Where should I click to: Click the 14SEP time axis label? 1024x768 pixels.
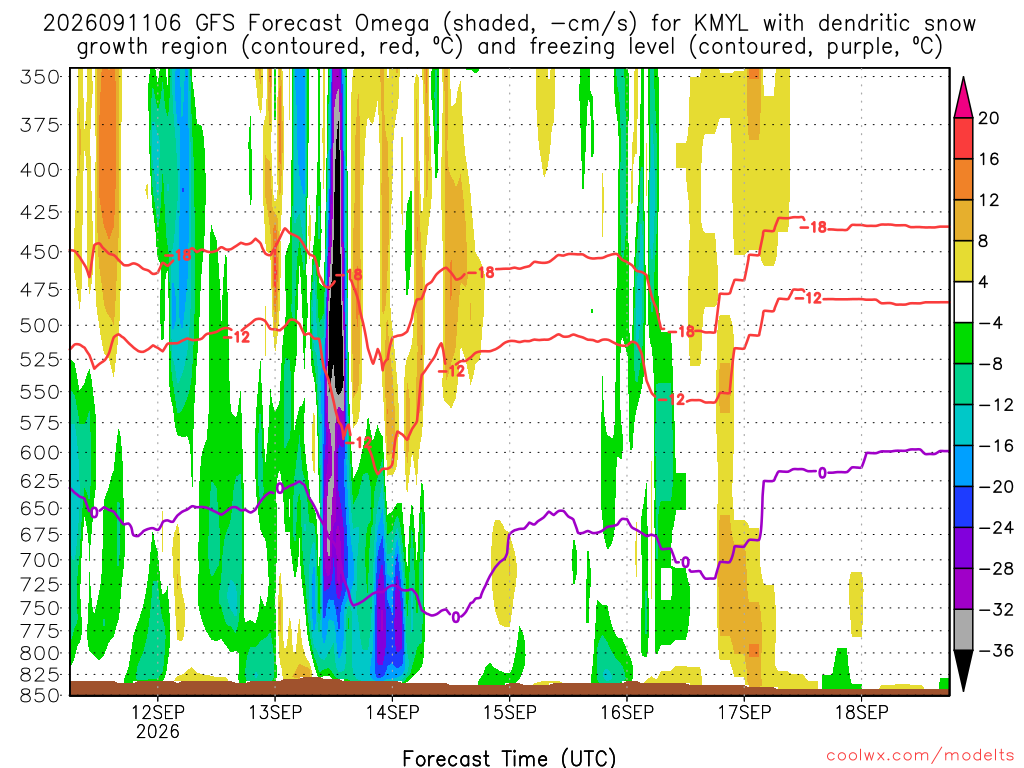click(392, 712)
